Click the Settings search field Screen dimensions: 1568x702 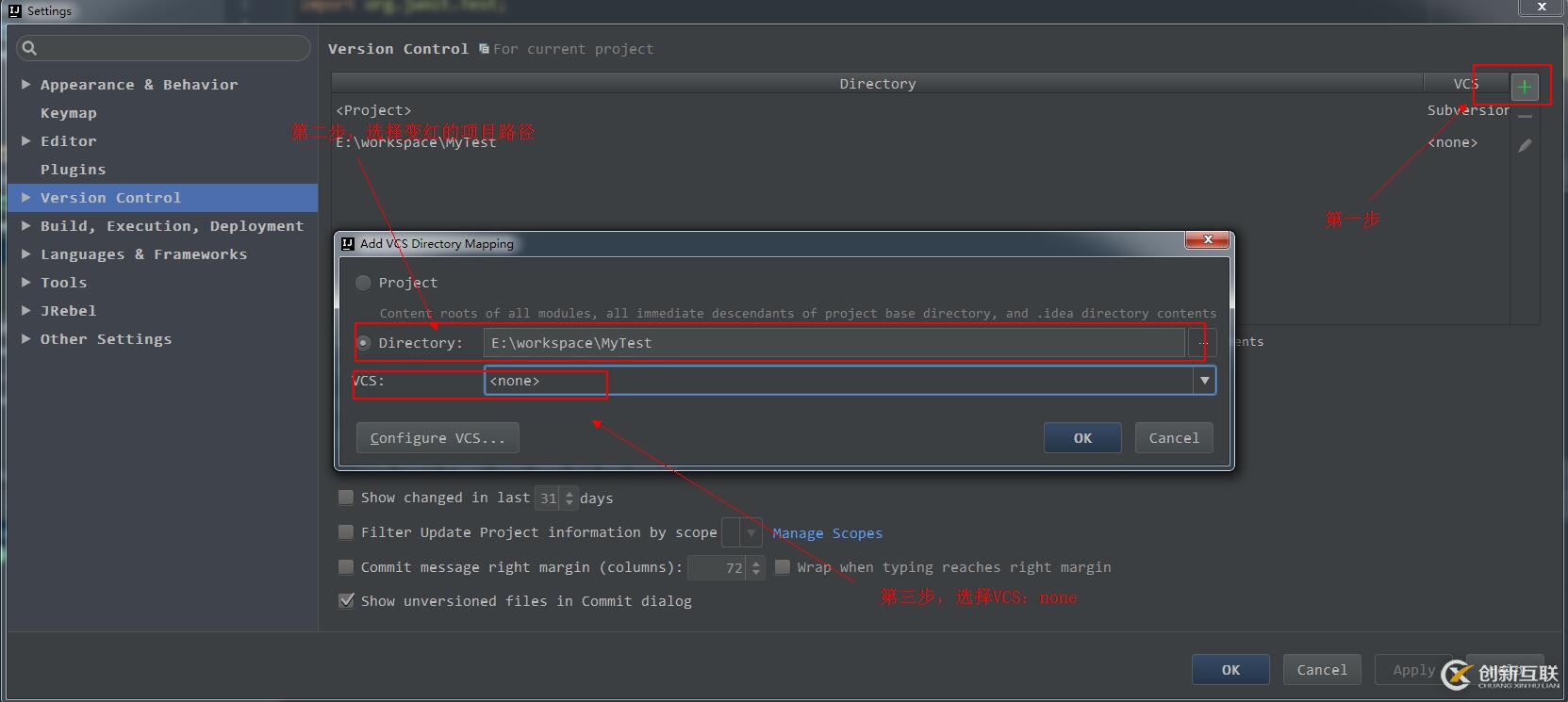163,48
